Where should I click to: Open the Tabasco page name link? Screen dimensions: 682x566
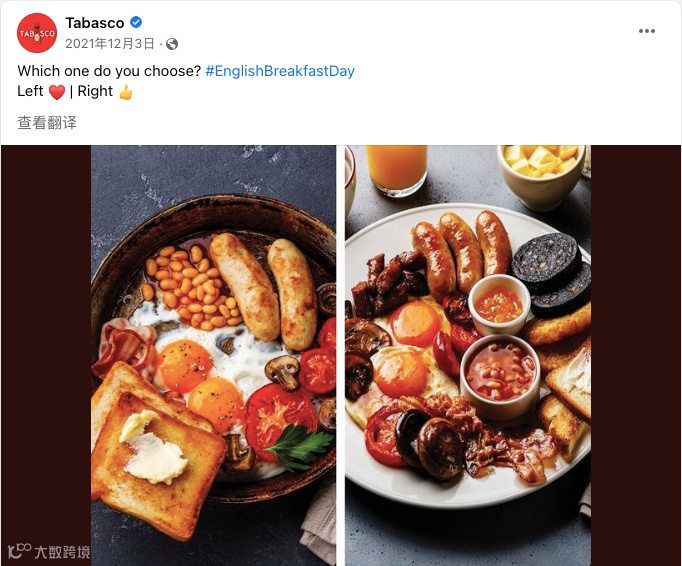tap(96, 23)
